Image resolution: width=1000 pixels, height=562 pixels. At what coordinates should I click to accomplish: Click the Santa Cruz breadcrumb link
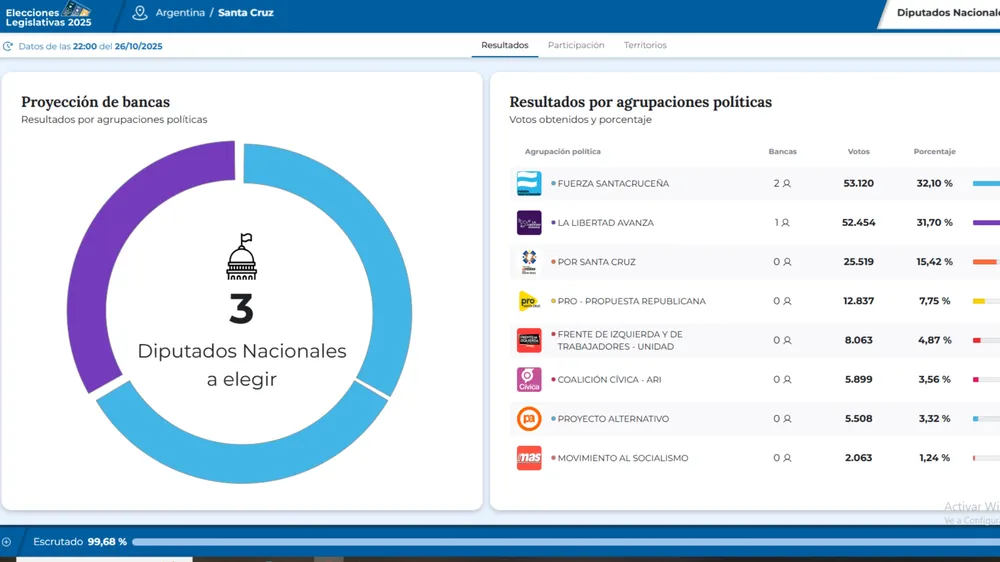point(246,13)
